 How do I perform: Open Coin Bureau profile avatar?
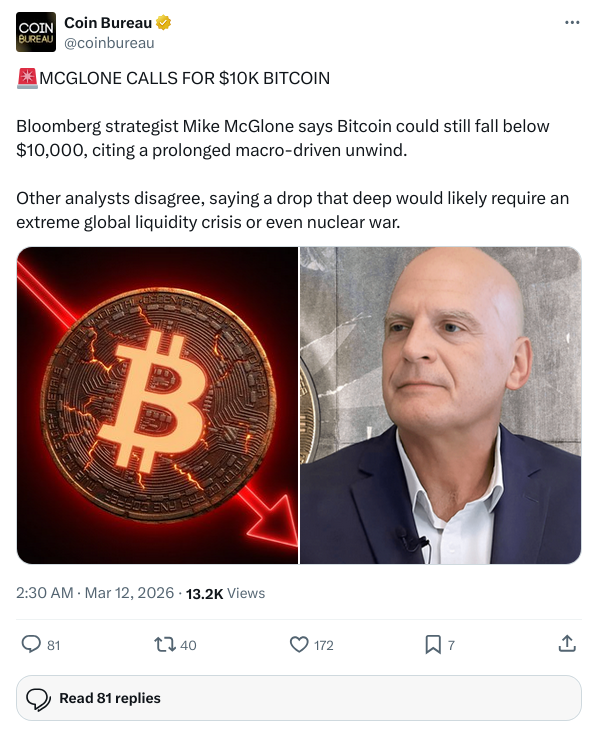[36, 32]
